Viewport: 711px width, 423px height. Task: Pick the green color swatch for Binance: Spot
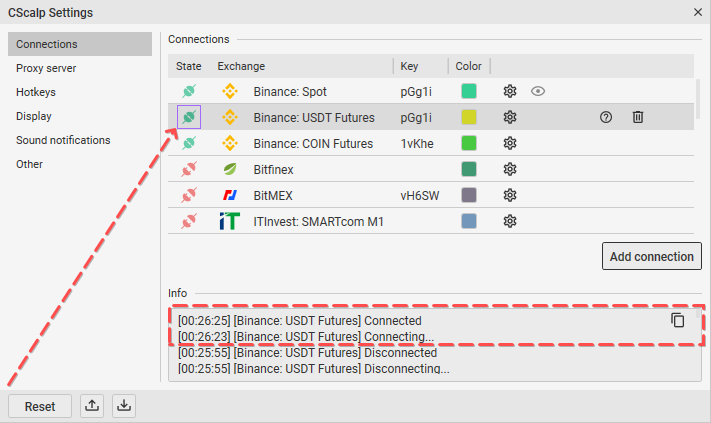tap(469, 91)
